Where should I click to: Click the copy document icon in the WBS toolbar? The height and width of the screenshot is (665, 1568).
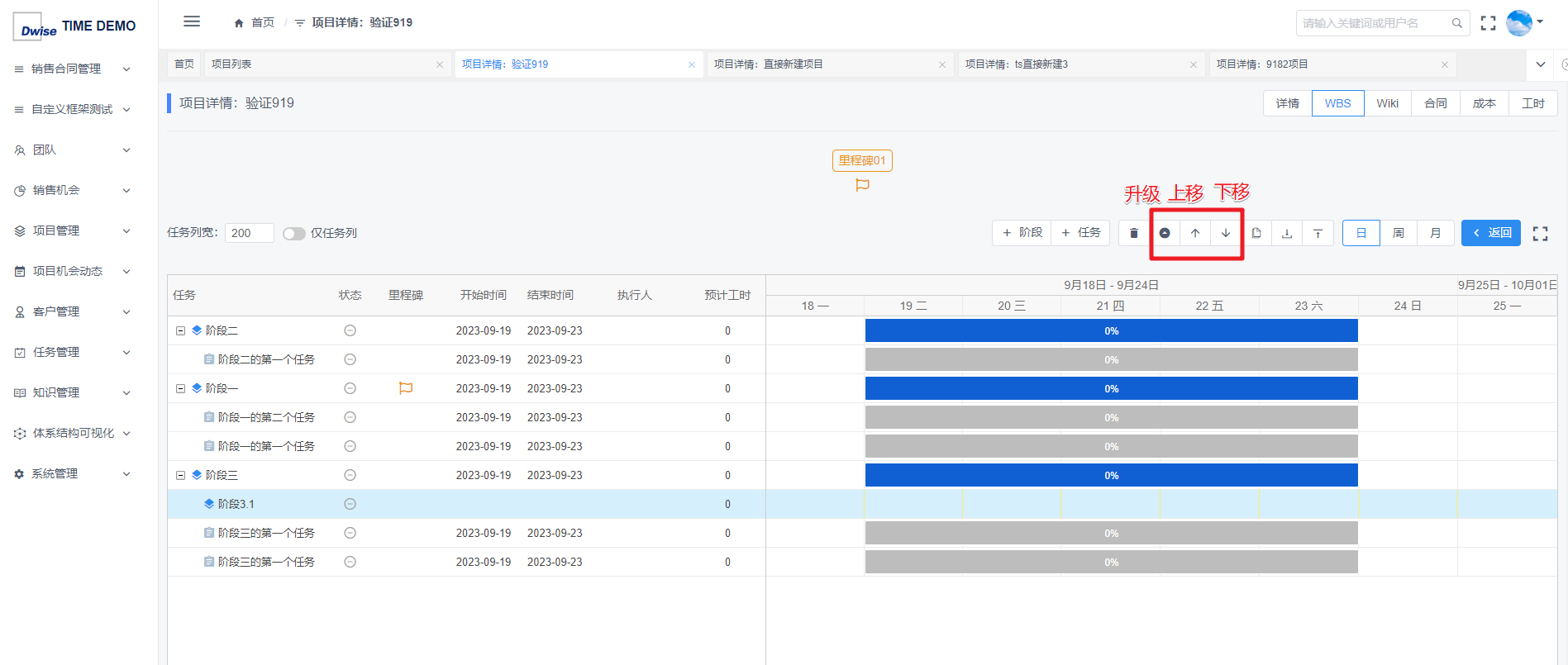[1256, 233]
